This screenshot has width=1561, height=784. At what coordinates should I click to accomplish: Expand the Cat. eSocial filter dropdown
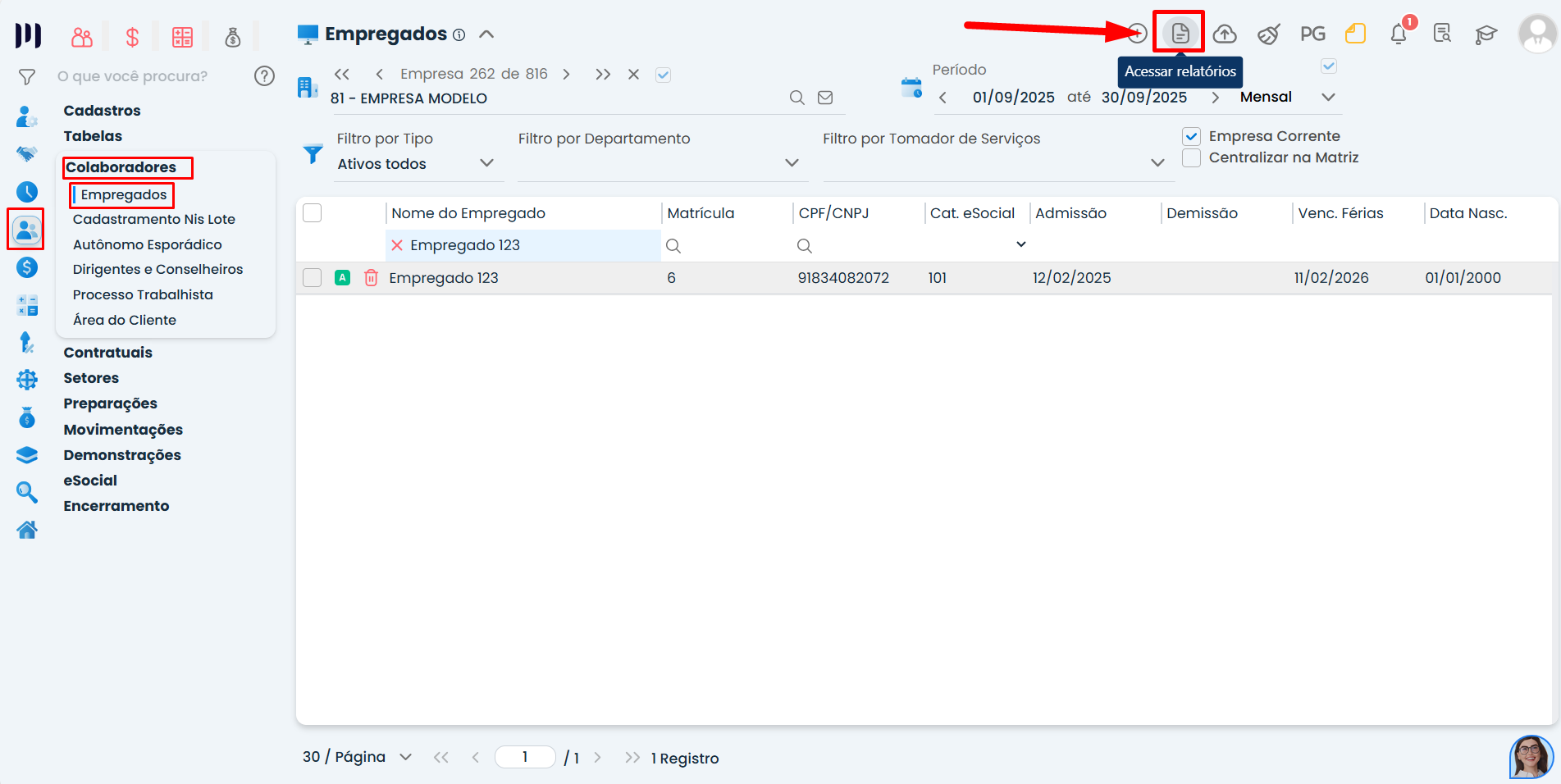point(1021,244)
